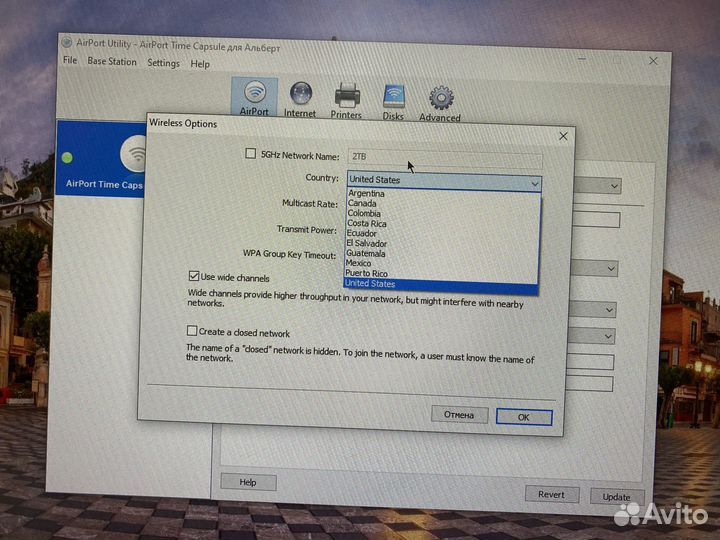Click the AirPort Utility title bar icon
The height and width of the screenshot is (540, 720).
click(x=67, y=42)
